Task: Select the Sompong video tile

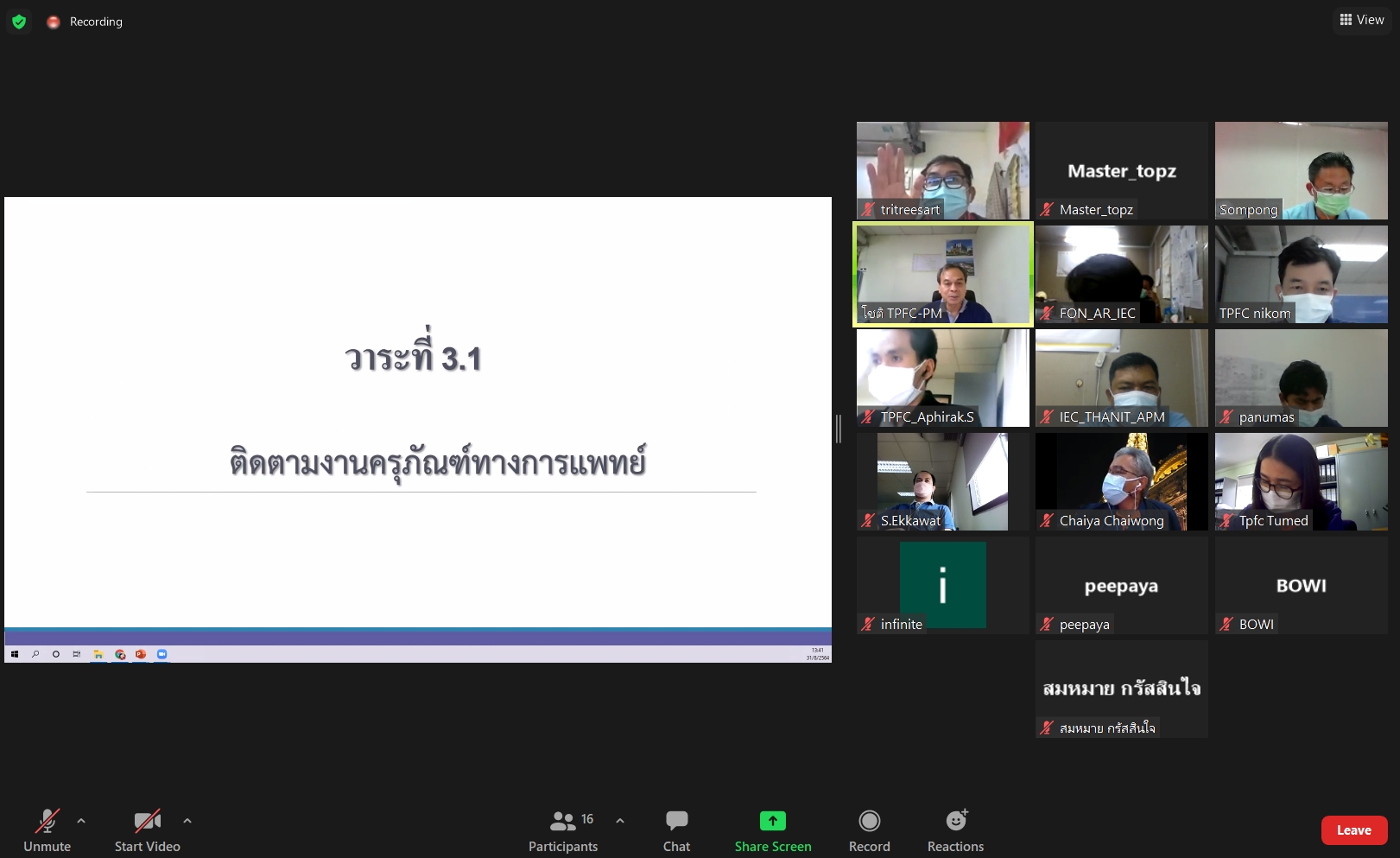Action: click(x=1301, y=170)
